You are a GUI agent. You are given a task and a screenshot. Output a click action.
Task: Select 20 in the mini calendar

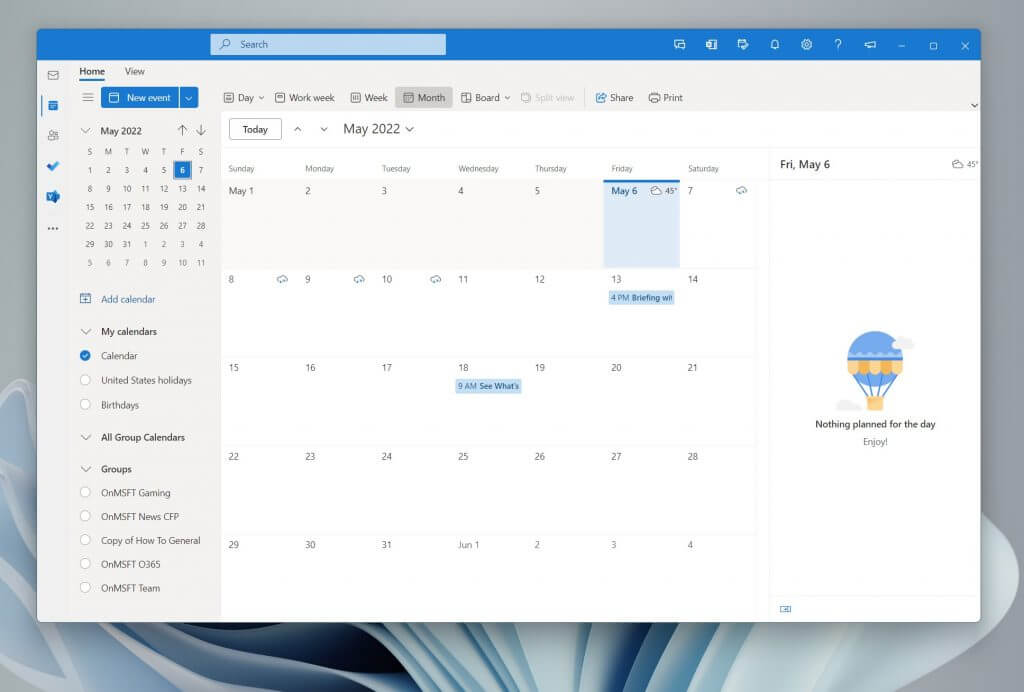click(182, 207)
